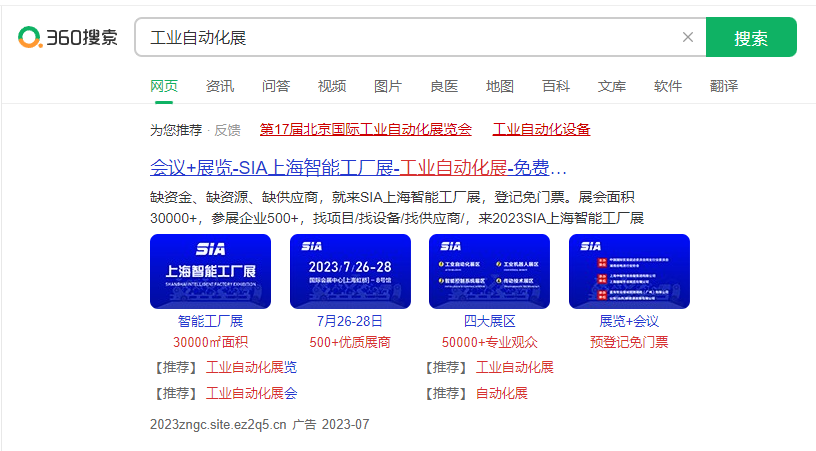Screen dimensions: 816x451
Task: Click the 360搜索 logo
Action: (x=68, y=37)
